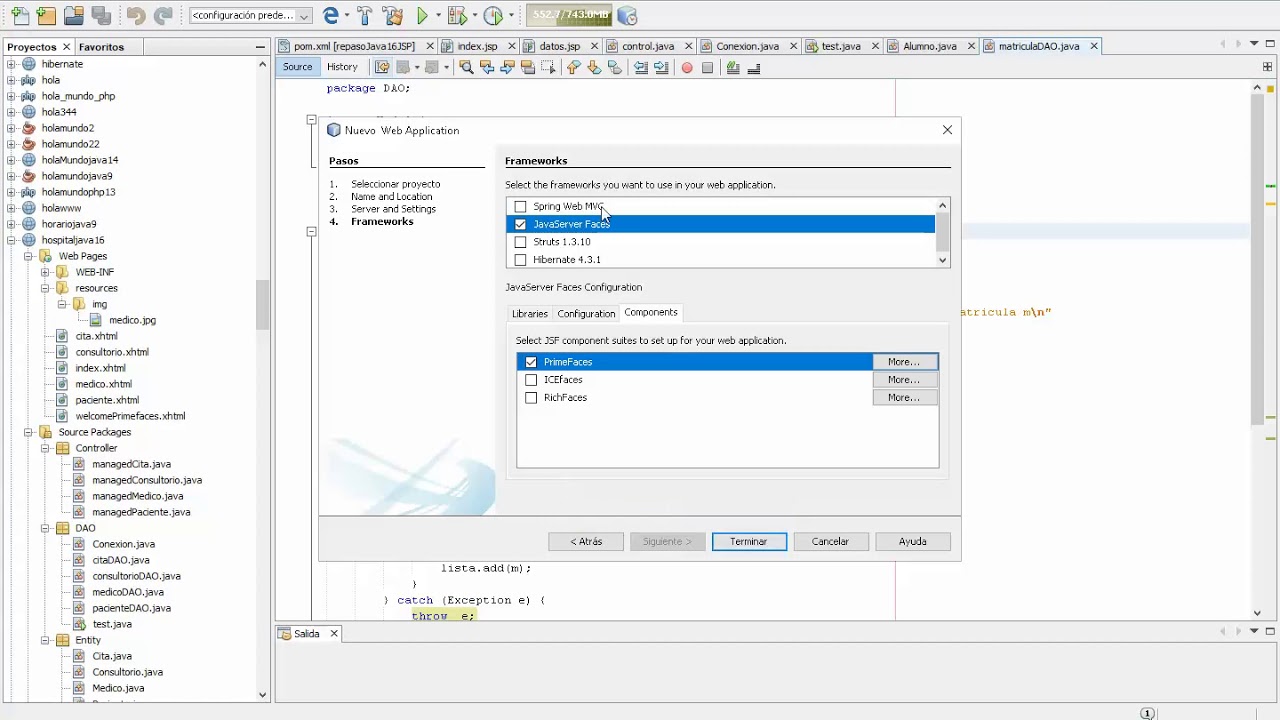The height and width of the screenshot is (720, 1280).
Task: Click the Last Edit icon in editor toolbar
Action: (x=382, y=67)
